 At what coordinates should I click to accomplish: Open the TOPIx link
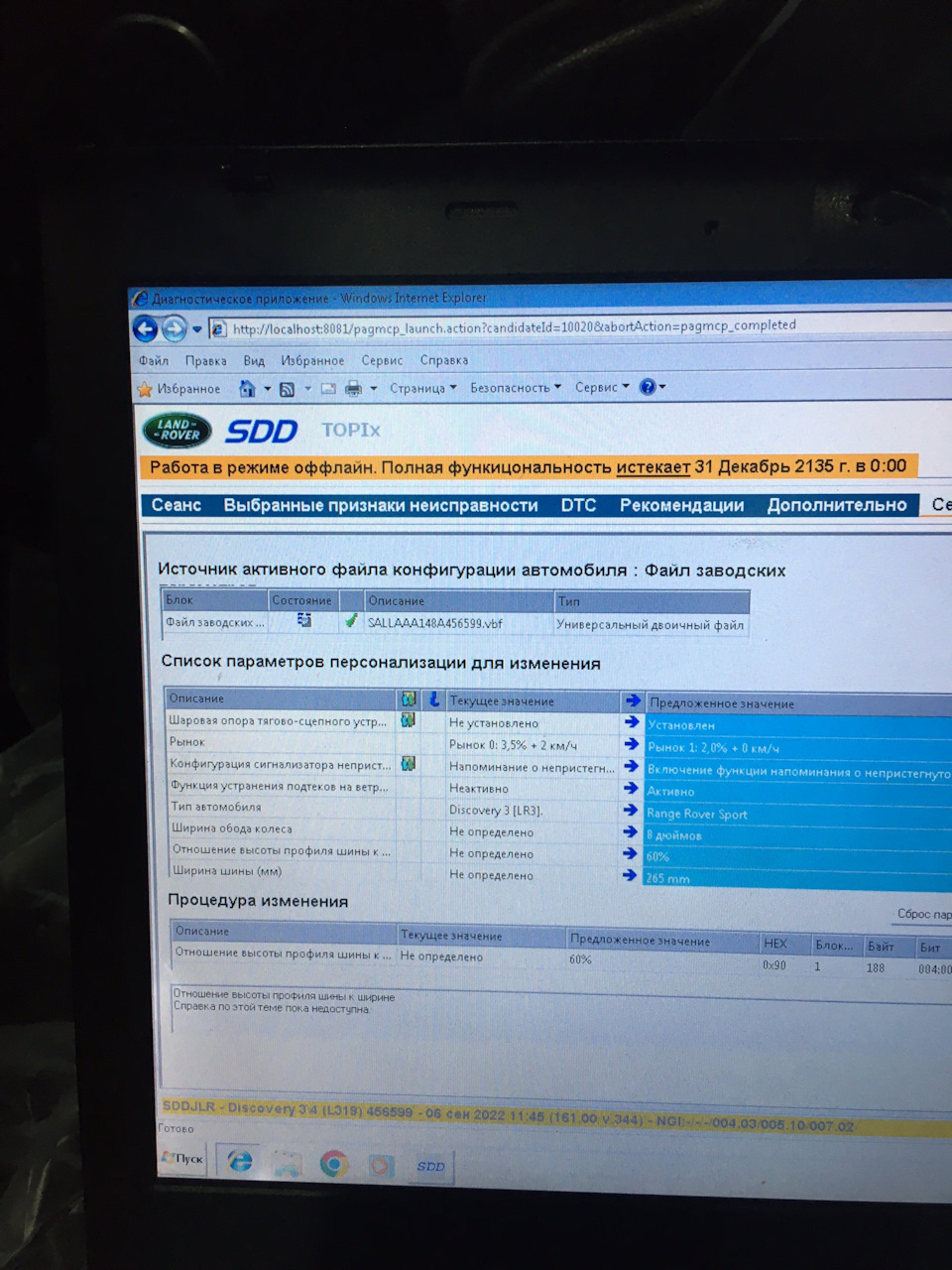click(351, 430)
